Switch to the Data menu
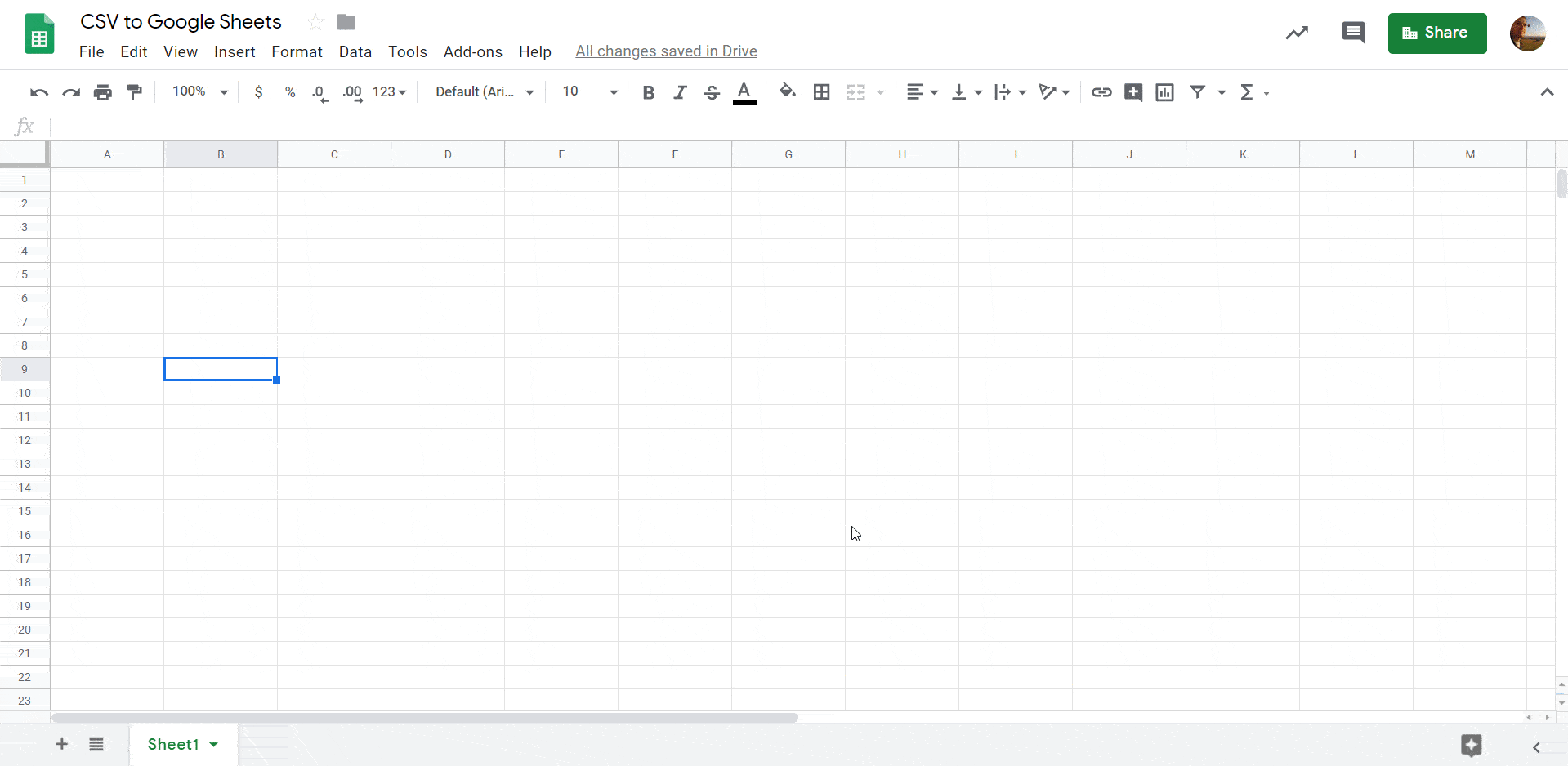 pyautogui.click(x=355, y=51)
